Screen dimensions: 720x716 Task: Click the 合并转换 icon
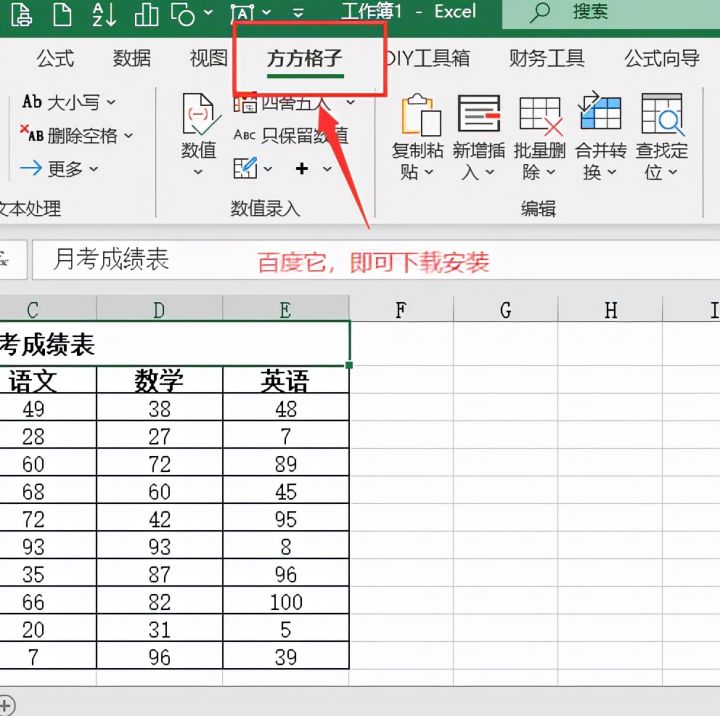pyautogui.click(x=599, y=111)
